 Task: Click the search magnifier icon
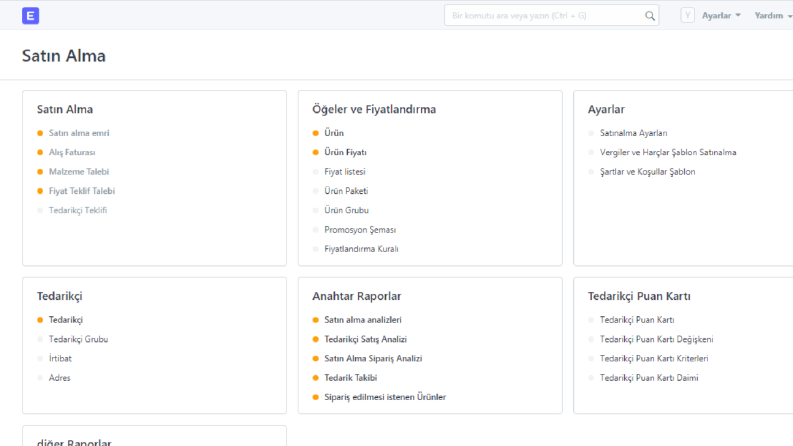click(650, 16)
